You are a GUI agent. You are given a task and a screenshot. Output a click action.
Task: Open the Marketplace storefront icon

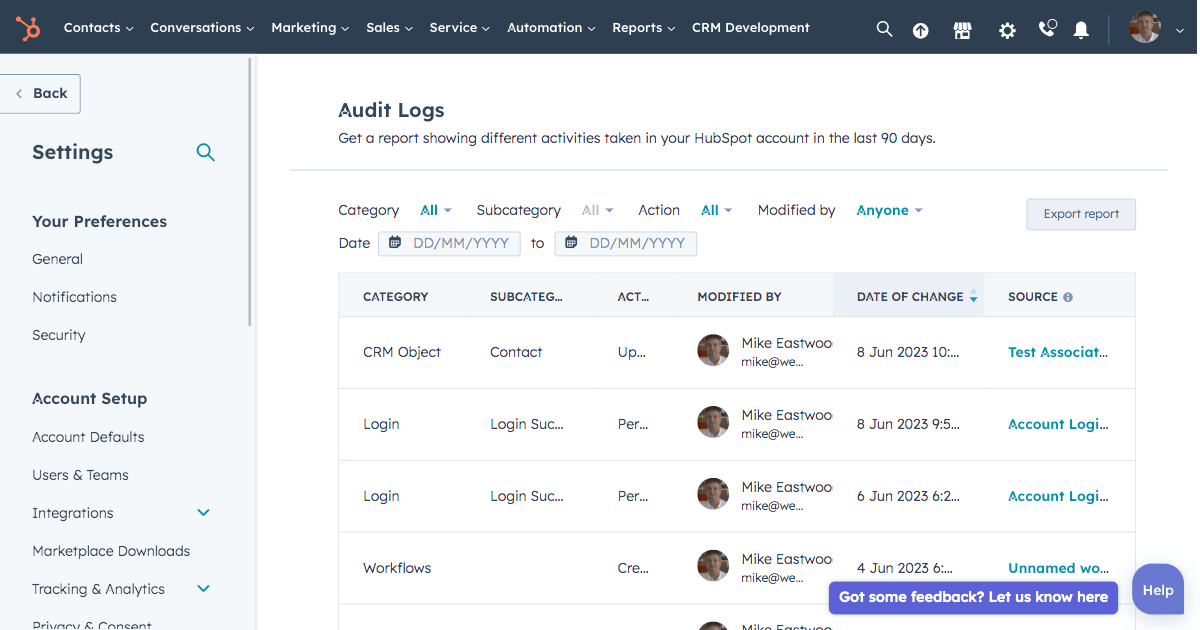[963, 30]
